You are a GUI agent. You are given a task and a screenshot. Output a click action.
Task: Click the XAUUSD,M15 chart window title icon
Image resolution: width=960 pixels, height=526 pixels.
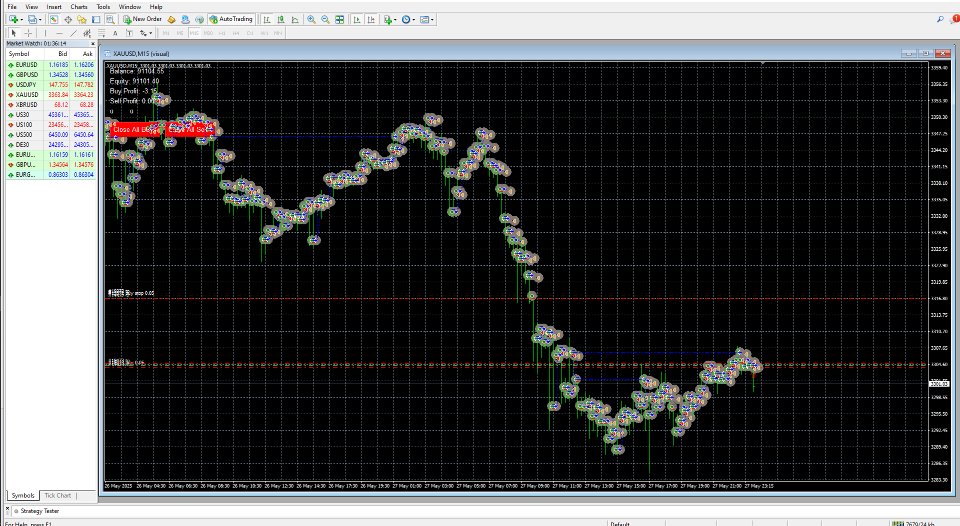108,54
